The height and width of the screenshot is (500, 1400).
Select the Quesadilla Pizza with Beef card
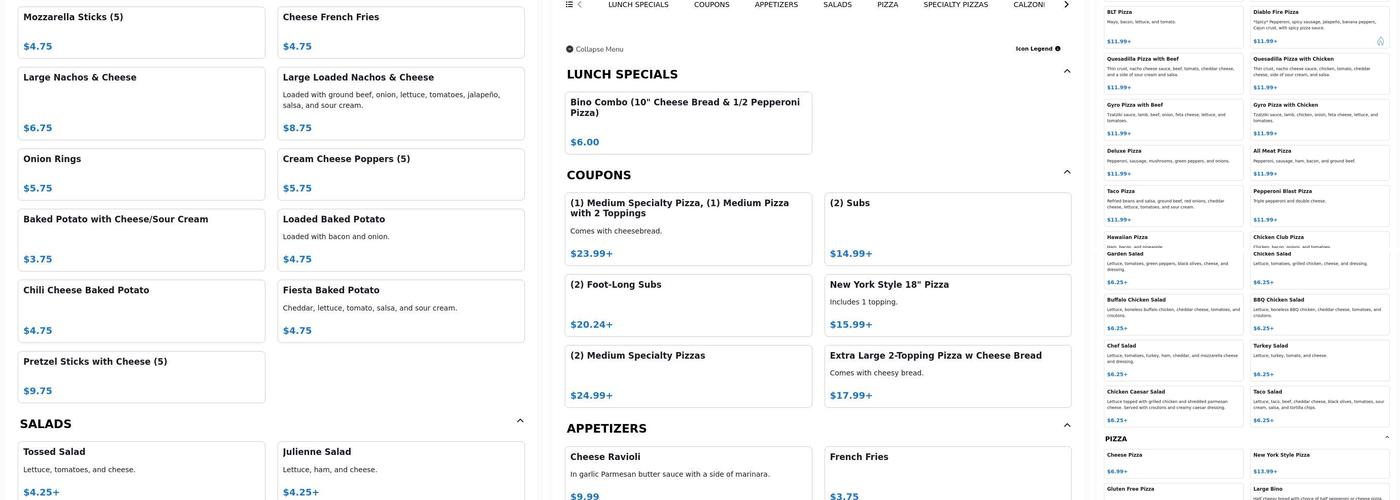click(x=1174, y=73)
